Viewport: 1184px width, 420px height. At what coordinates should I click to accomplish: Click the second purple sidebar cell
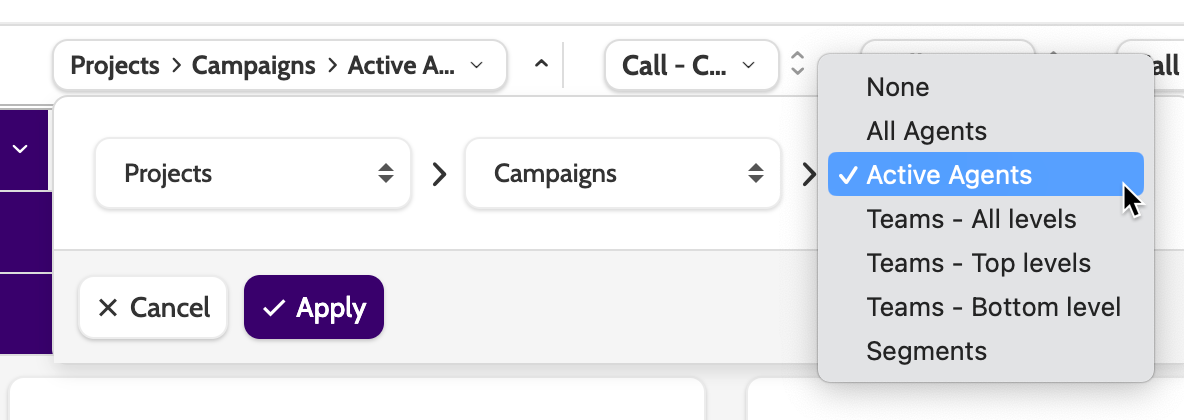24,232
